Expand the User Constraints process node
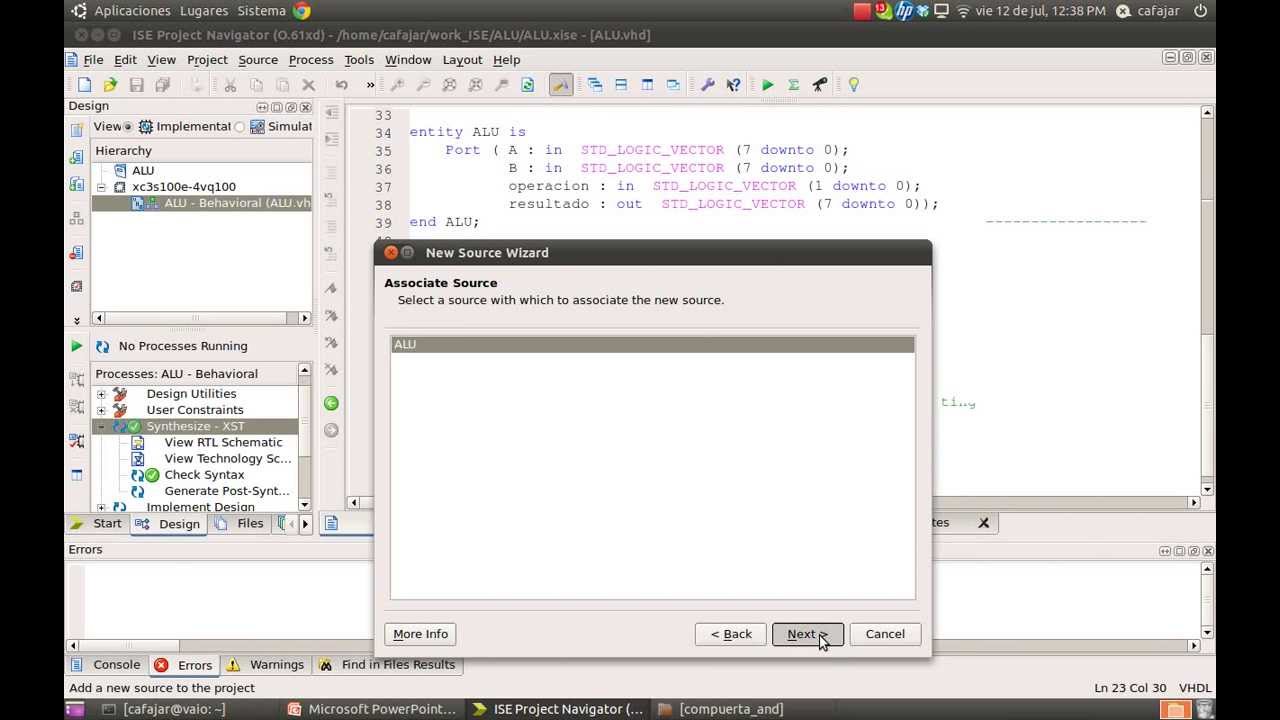1280x720 pixels. [101, 410]
